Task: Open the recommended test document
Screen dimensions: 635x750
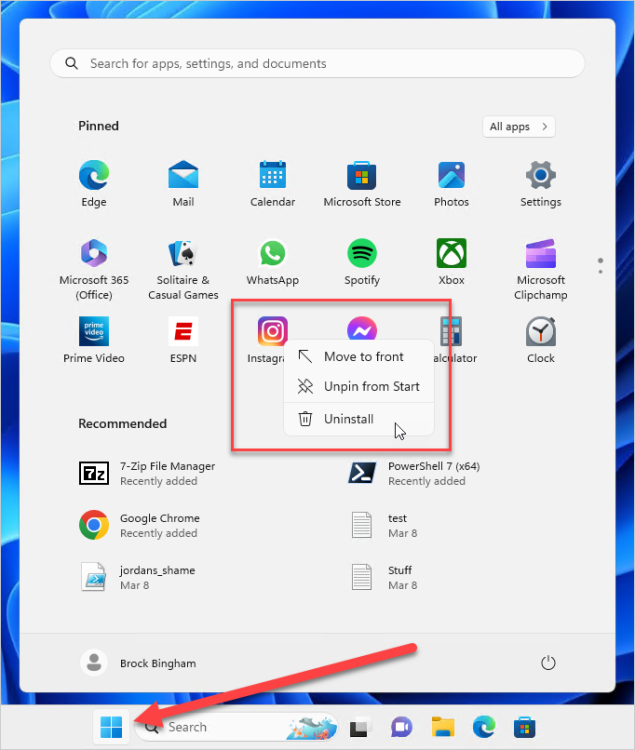Action: (x=384, y=525)
